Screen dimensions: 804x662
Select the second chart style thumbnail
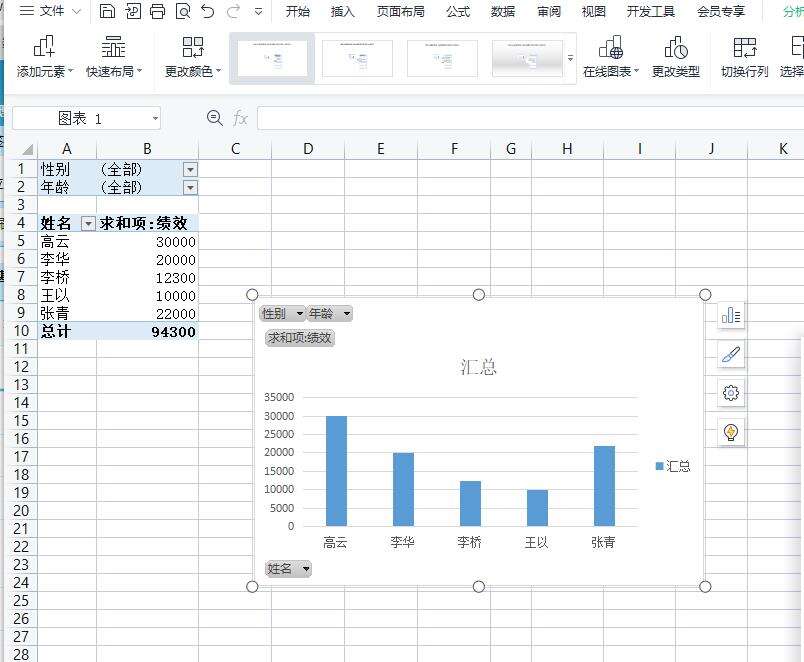pos(357,58)
